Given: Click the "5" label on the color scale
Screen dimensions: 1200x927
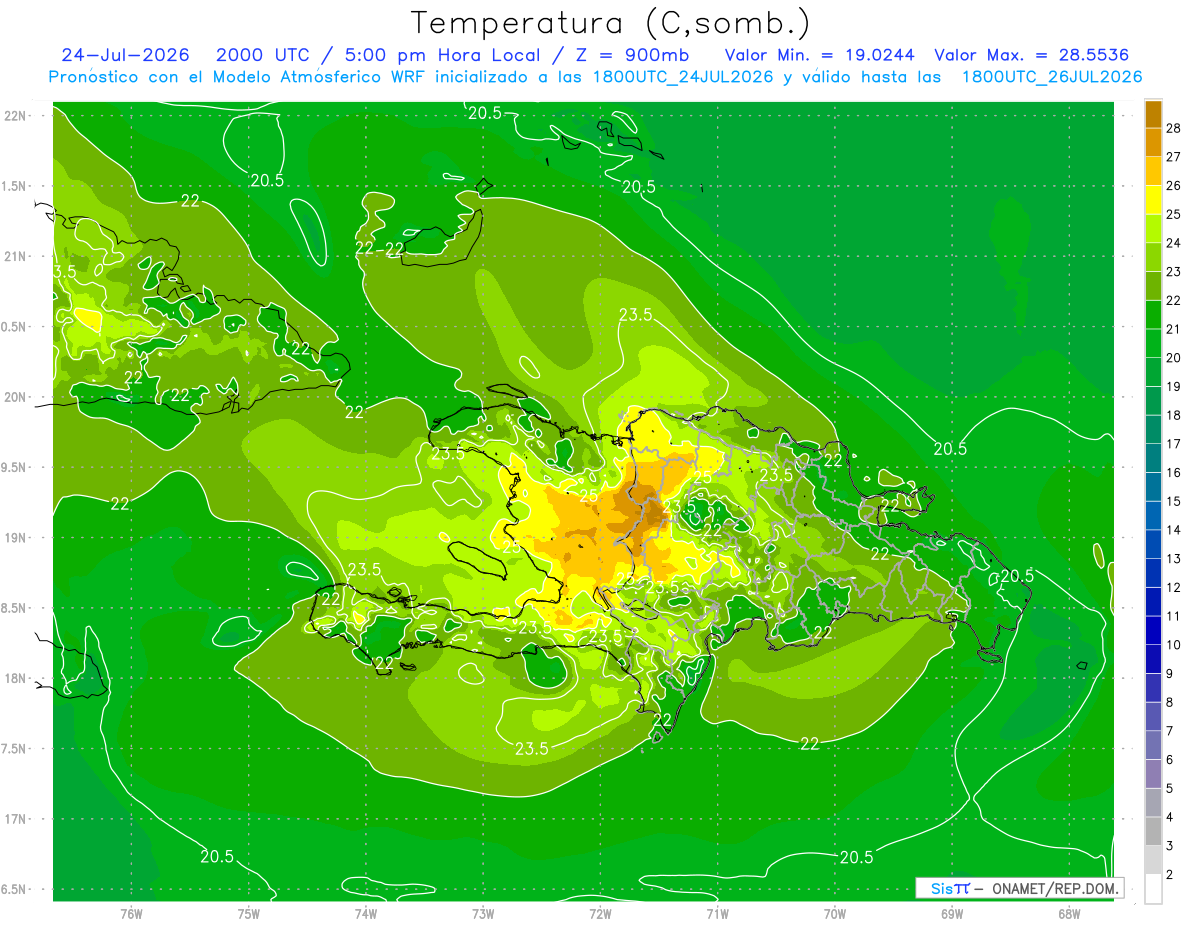Looking at the screenshot, I should pyautogui.click(x=1170, y=789).
